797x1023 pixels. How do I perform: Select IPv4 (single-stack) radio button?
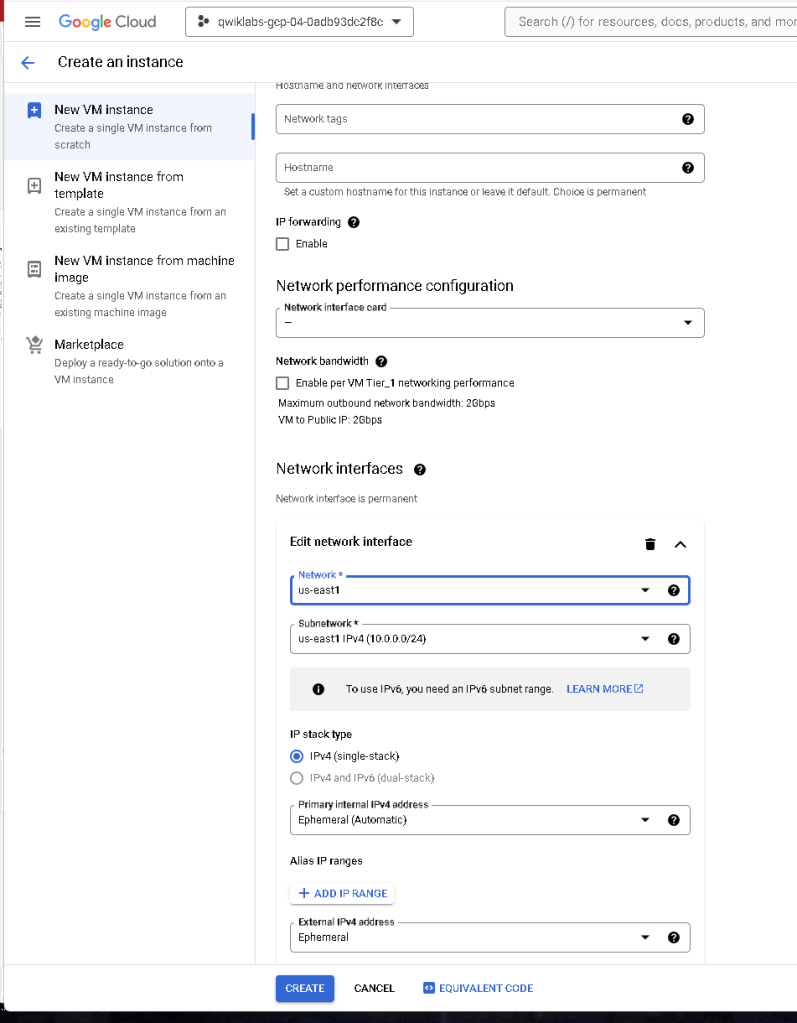[x=297, y=756]
